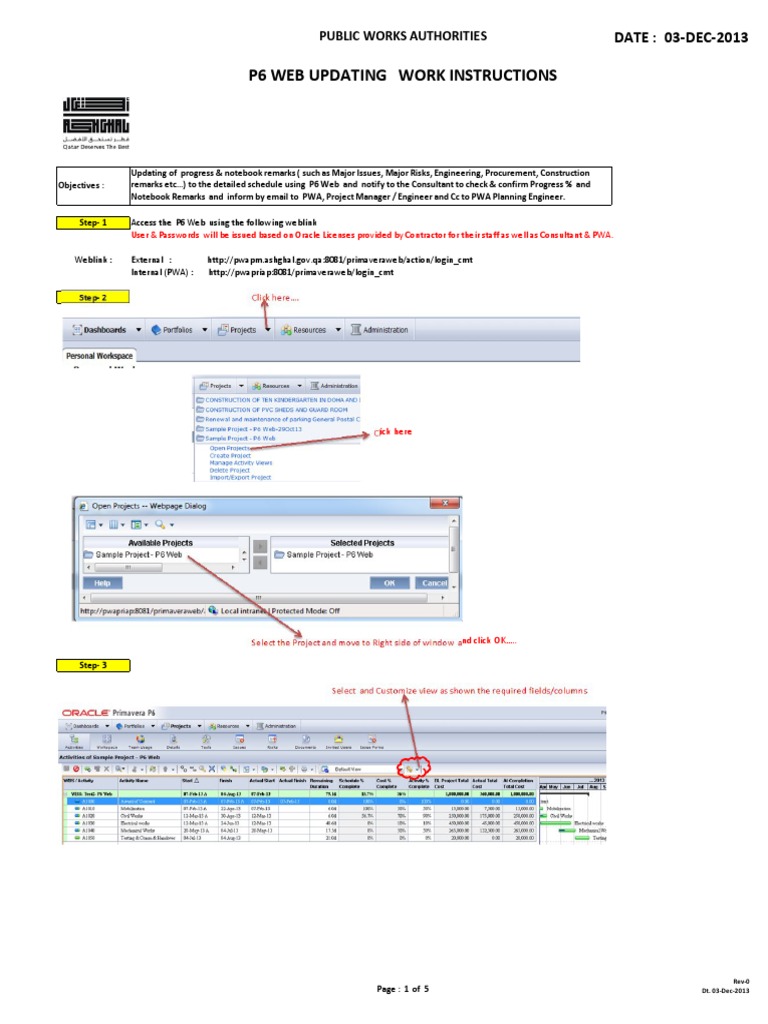Click the Create Project link
Viewport: 768px width, 1024px height.
230,455
